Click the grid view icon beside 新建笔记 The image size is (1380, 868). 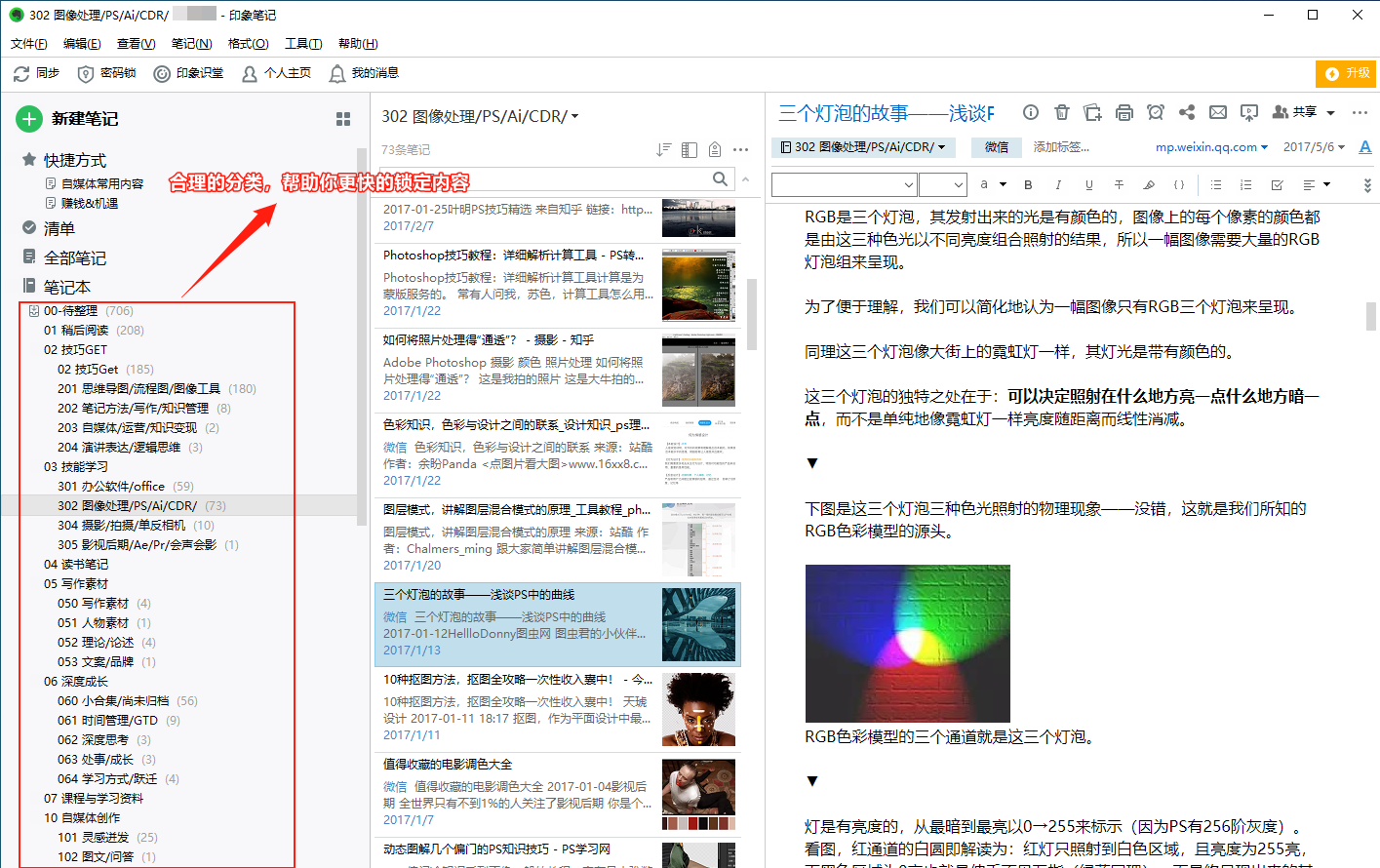[x=343, y=119]
